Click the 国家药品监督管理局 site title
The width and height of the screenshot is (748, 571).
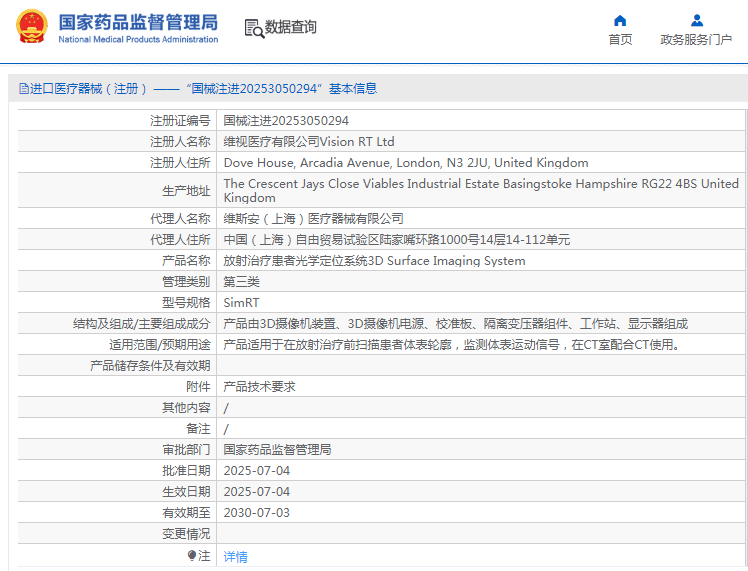(x=138, y=21)
